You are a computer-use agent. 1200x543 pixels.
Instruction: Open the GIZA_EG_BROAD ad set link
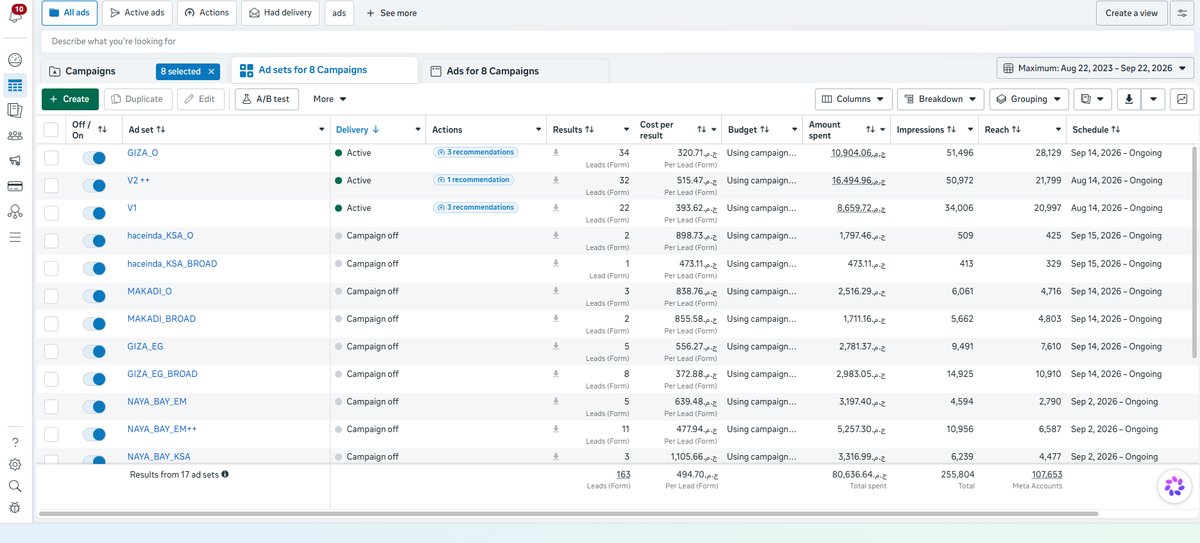[162, 374]
